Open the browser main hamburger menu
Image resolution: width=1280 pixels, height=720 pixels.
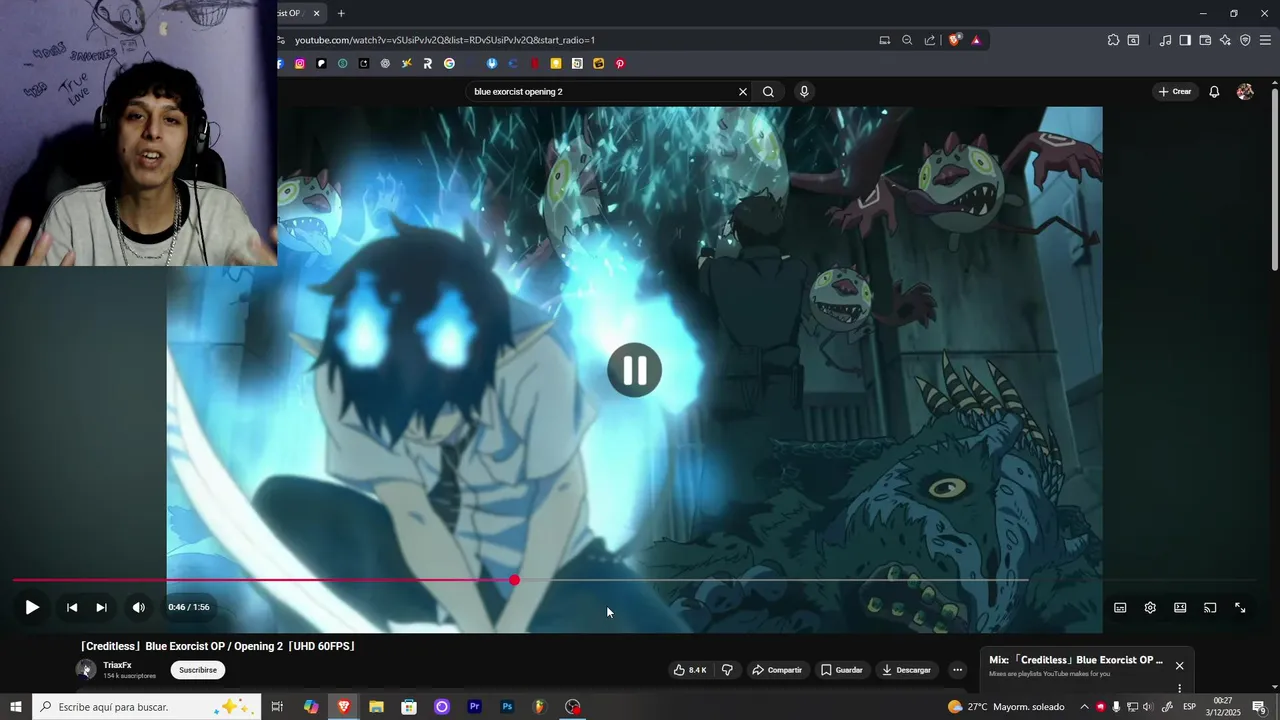[1265, 40]
